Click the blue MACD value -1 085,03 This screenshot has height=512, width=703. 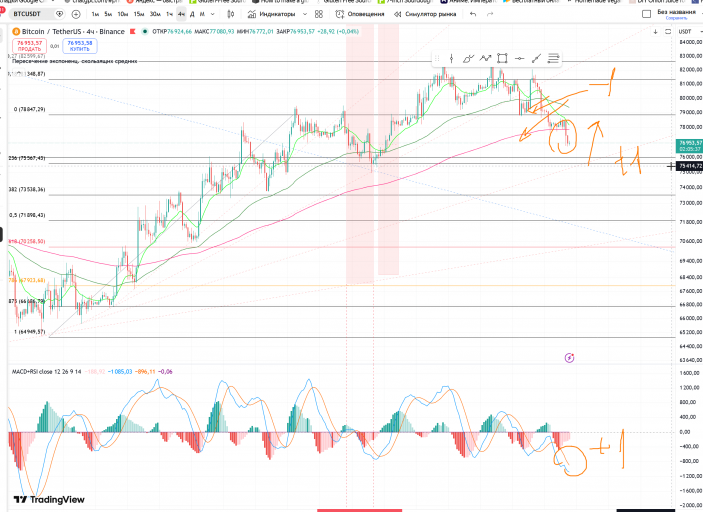(x=120, y=372)
